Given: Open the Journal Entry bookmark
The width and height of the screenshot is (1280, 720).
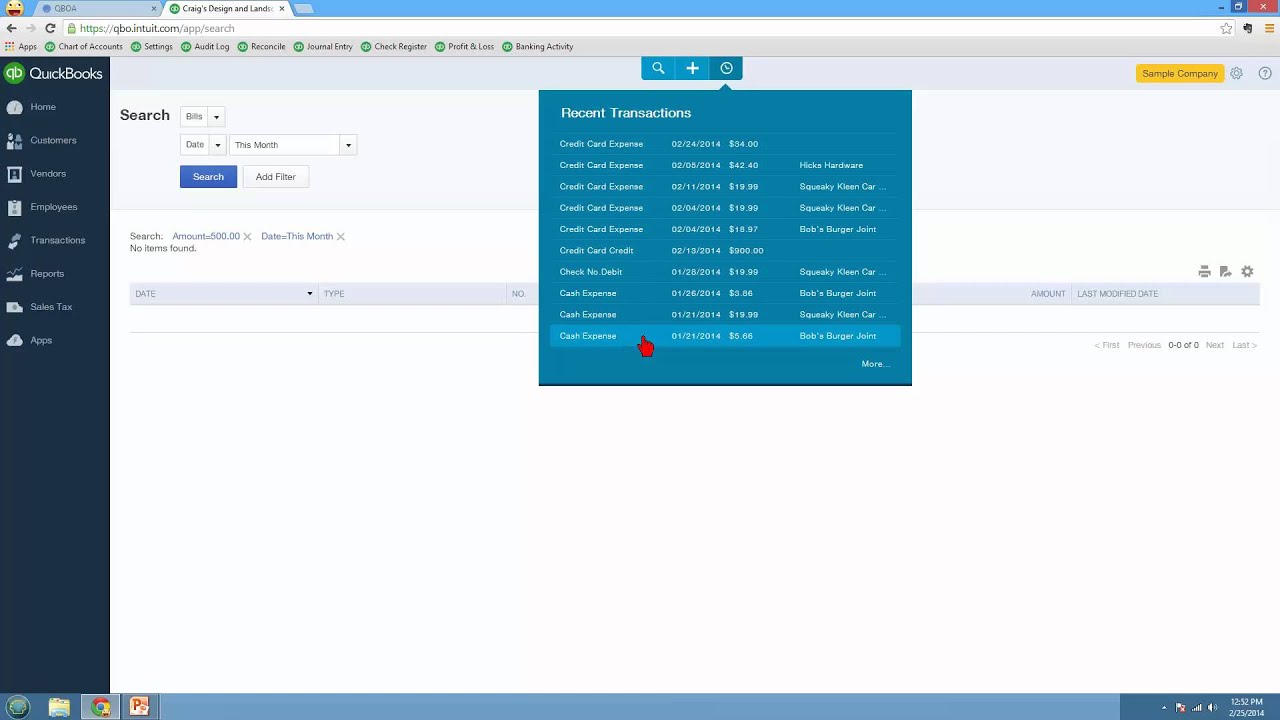Looking at the screenshot, I should pos(323,47).
